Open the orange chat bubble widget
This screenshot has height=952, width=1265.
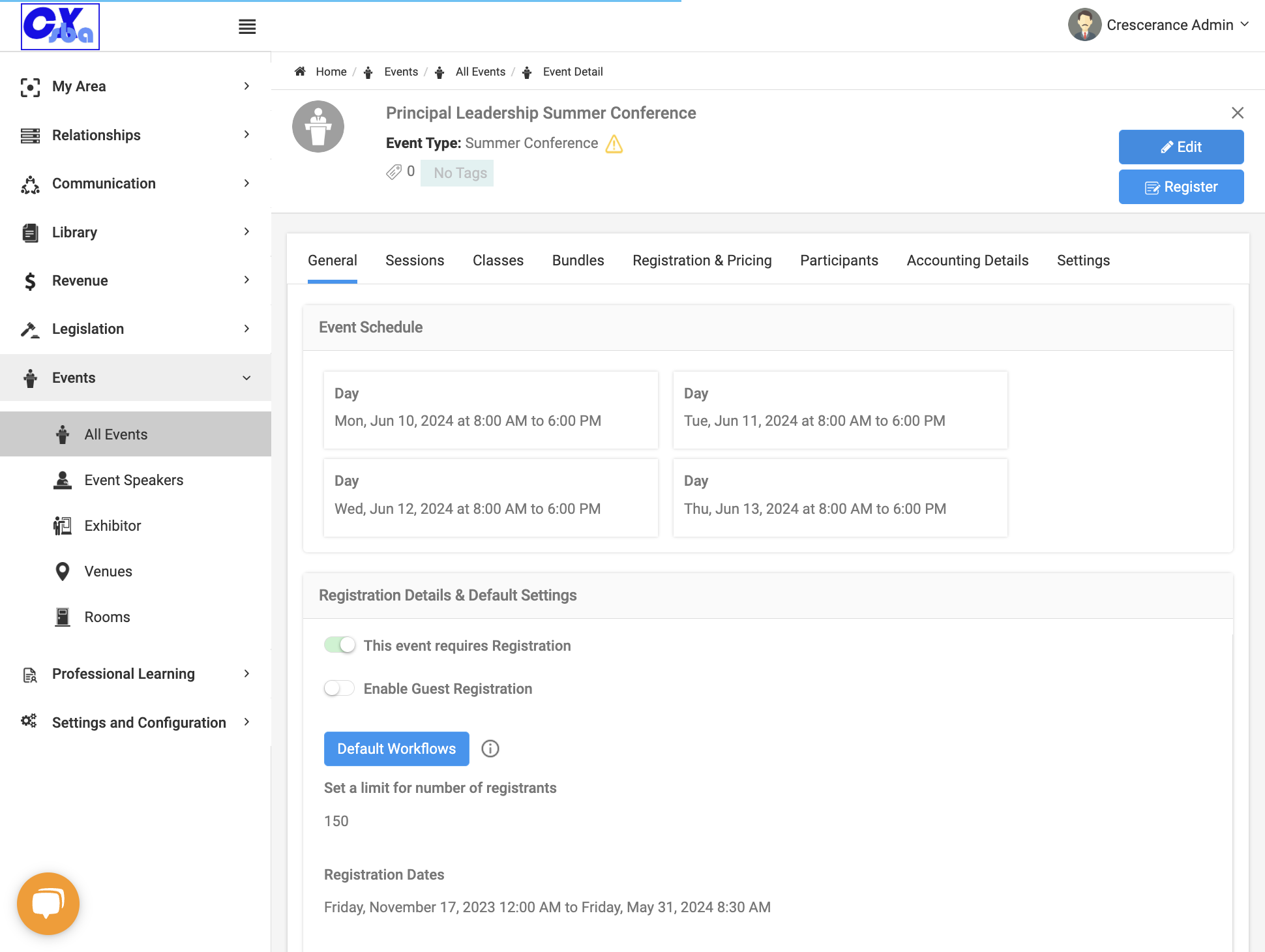pyautogui.click(x=48, y=904)
